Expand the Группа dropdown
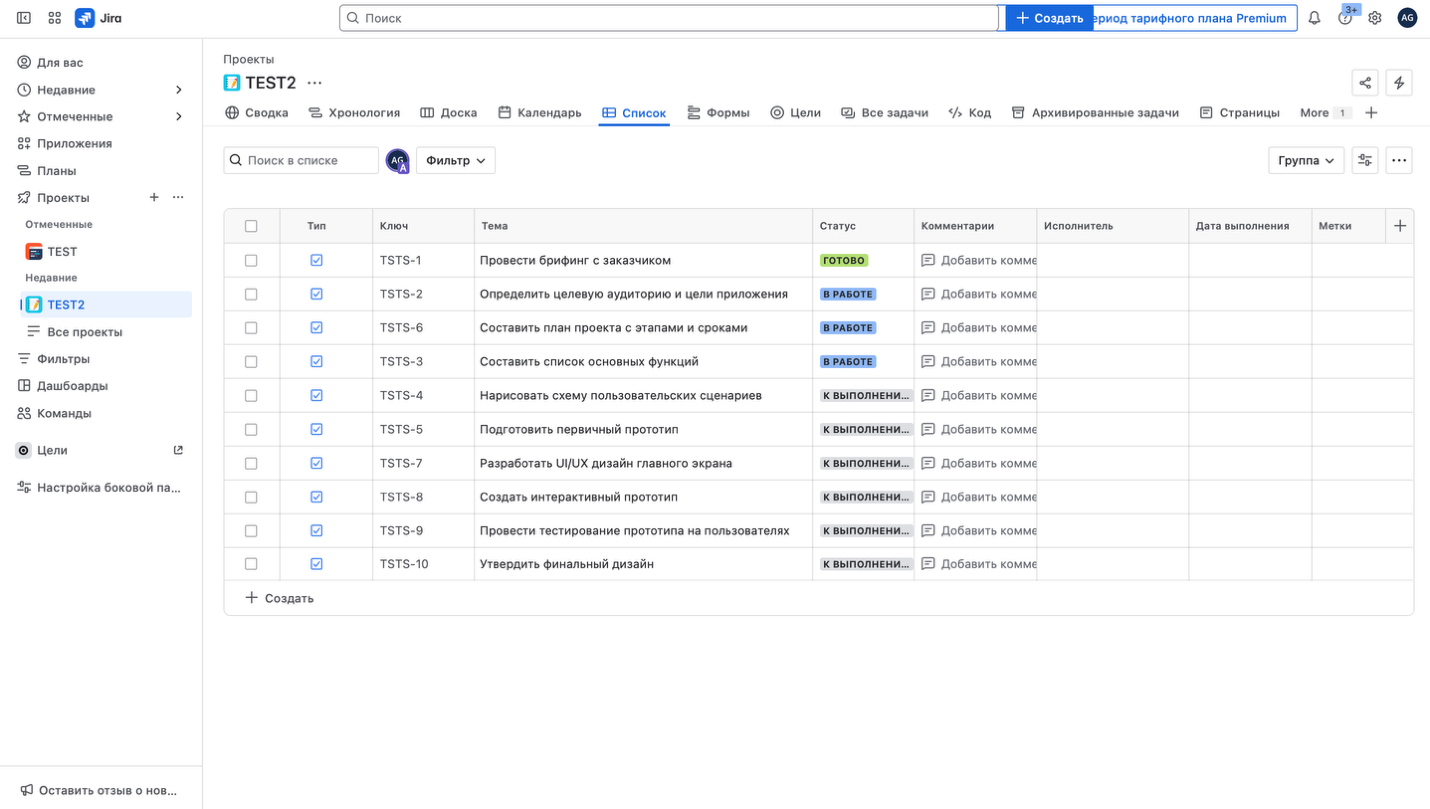This screenshot has height=809, width=1430. [1305, 160]
